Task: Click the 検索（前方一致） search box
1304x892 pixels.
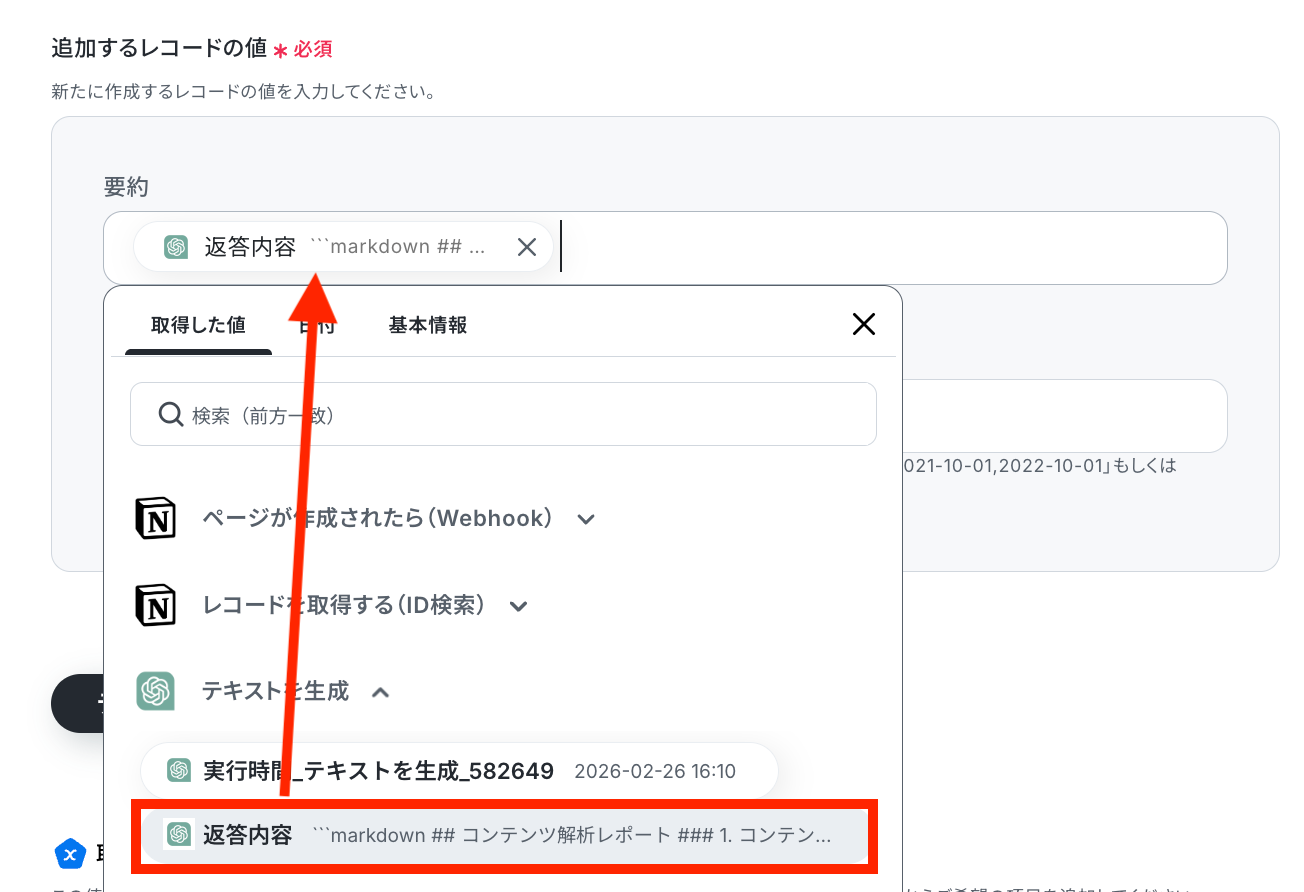Action: tap(503, 414)
